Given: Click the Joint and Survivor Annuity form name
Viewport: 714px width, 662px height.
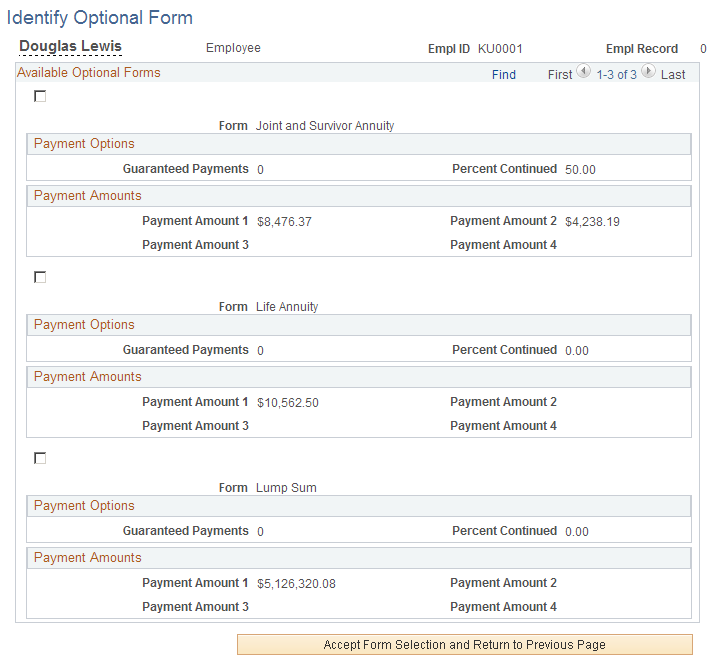Looking at the screenshot, I should point(325,126).
